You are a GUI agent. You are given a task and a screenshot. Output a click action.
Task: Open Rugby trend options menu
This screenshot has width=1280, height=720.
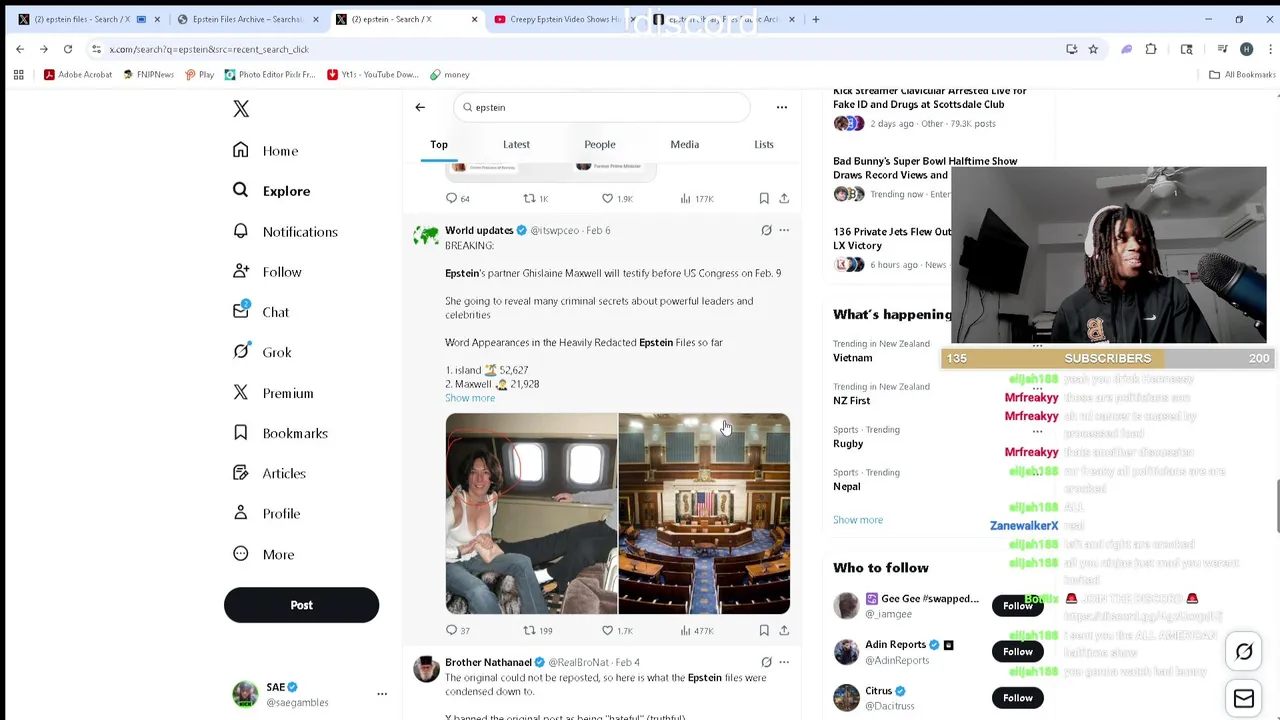tap(1037, 432)
